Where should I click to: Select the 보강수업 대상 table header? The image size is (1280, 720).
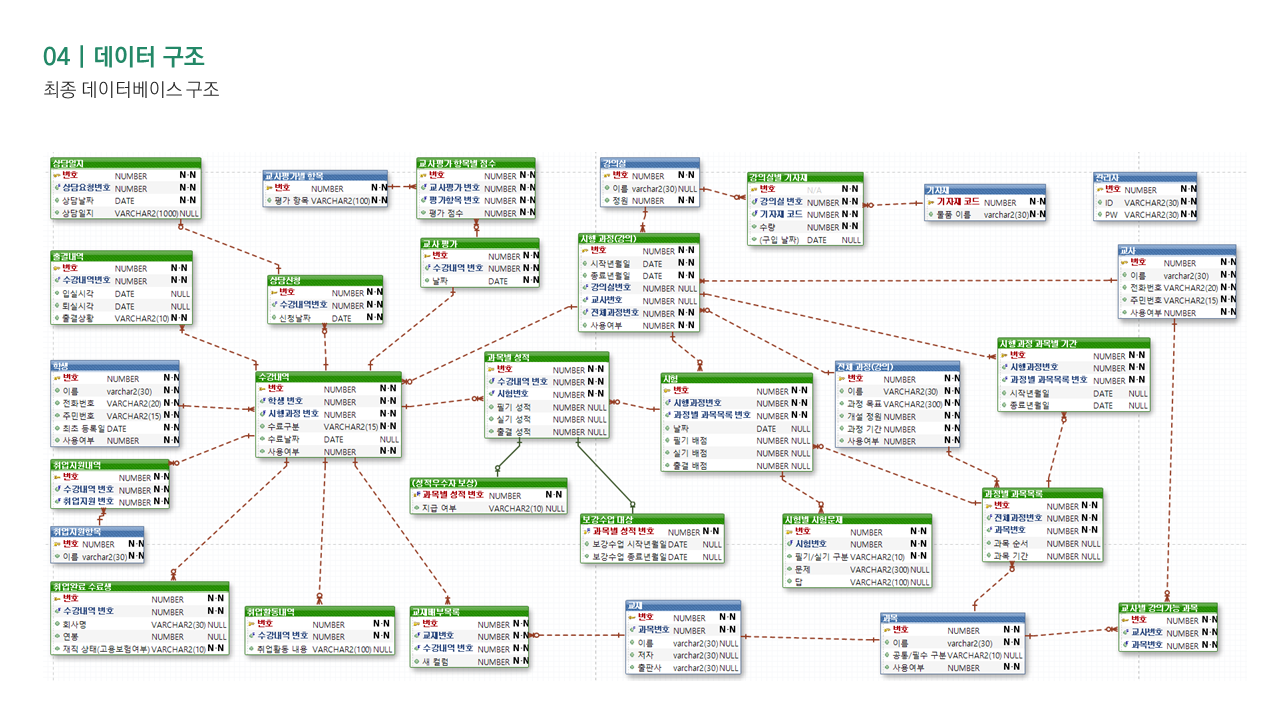652,519
